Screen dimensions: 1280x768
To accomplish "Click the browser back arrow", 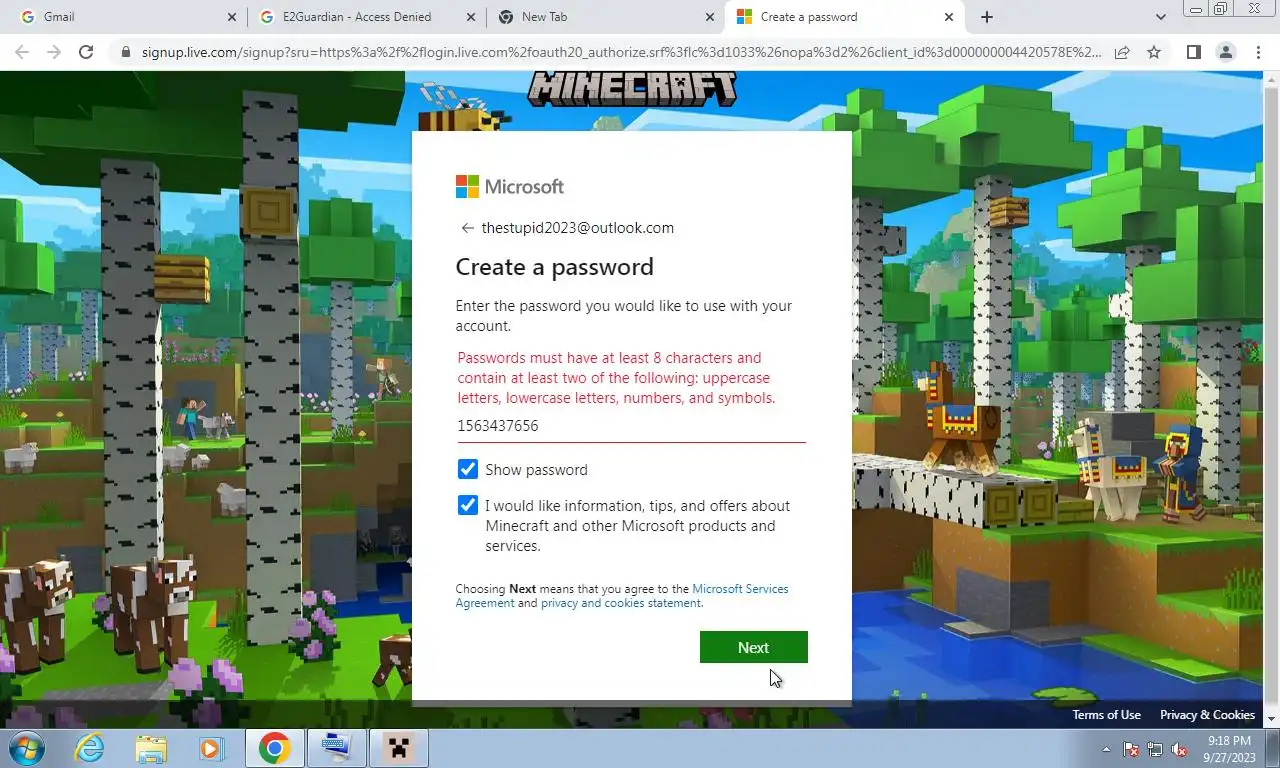I will pyautogui.click(x=22, y=52).
